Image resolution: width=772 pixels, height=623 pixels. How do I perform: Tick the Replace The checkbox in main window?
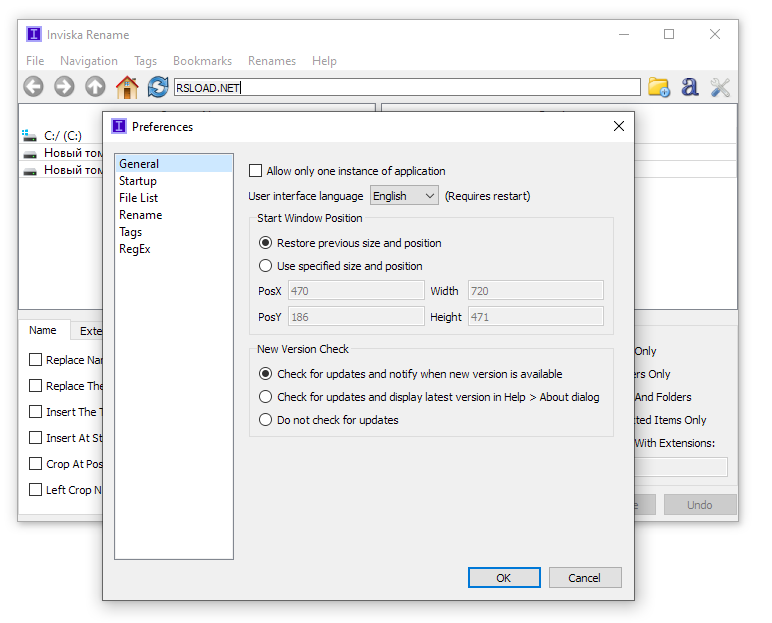tap(35, 385)
